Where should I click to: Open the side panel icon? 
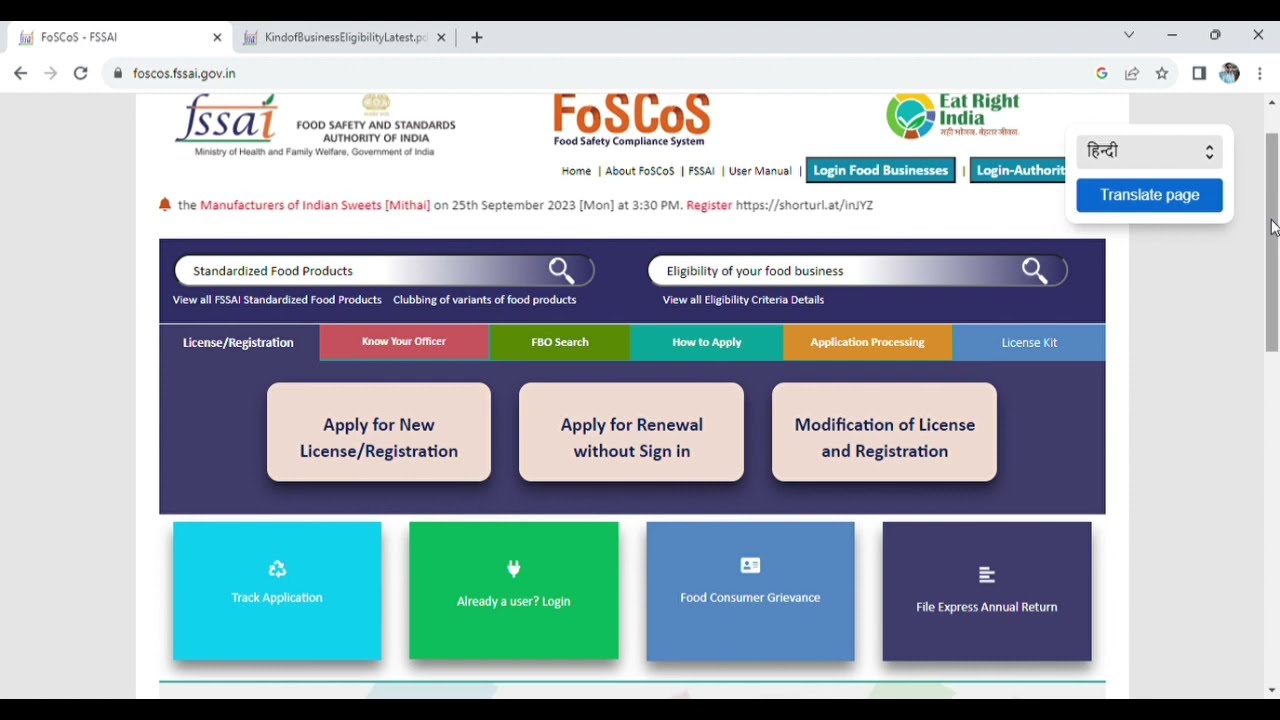(x=1199, y=73)
